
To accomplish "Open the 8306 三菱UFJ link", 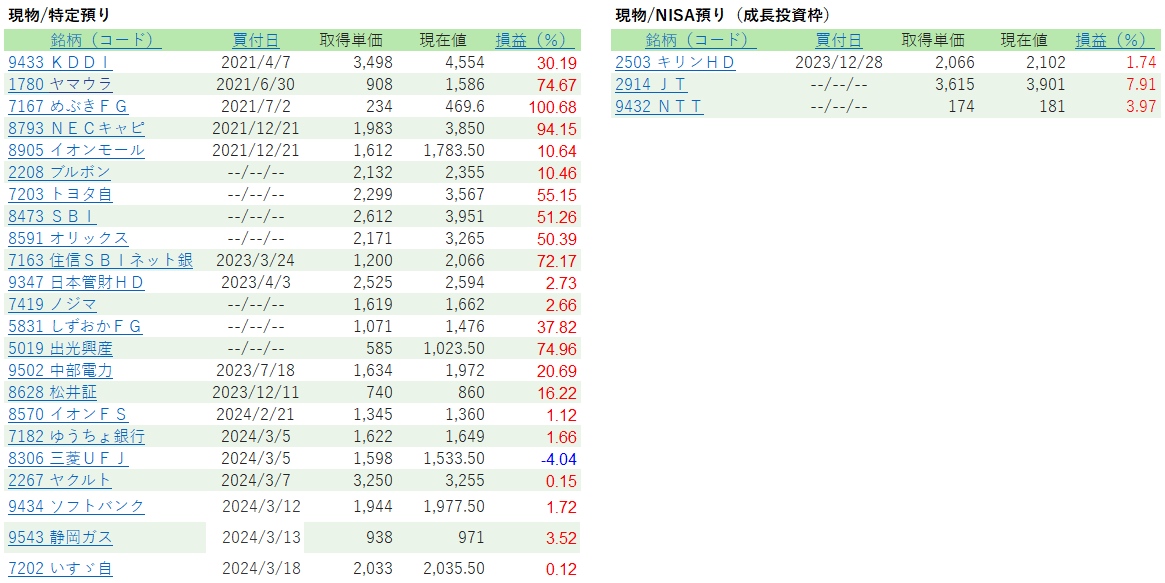I will pyautogui.click(x=68, y=458).
